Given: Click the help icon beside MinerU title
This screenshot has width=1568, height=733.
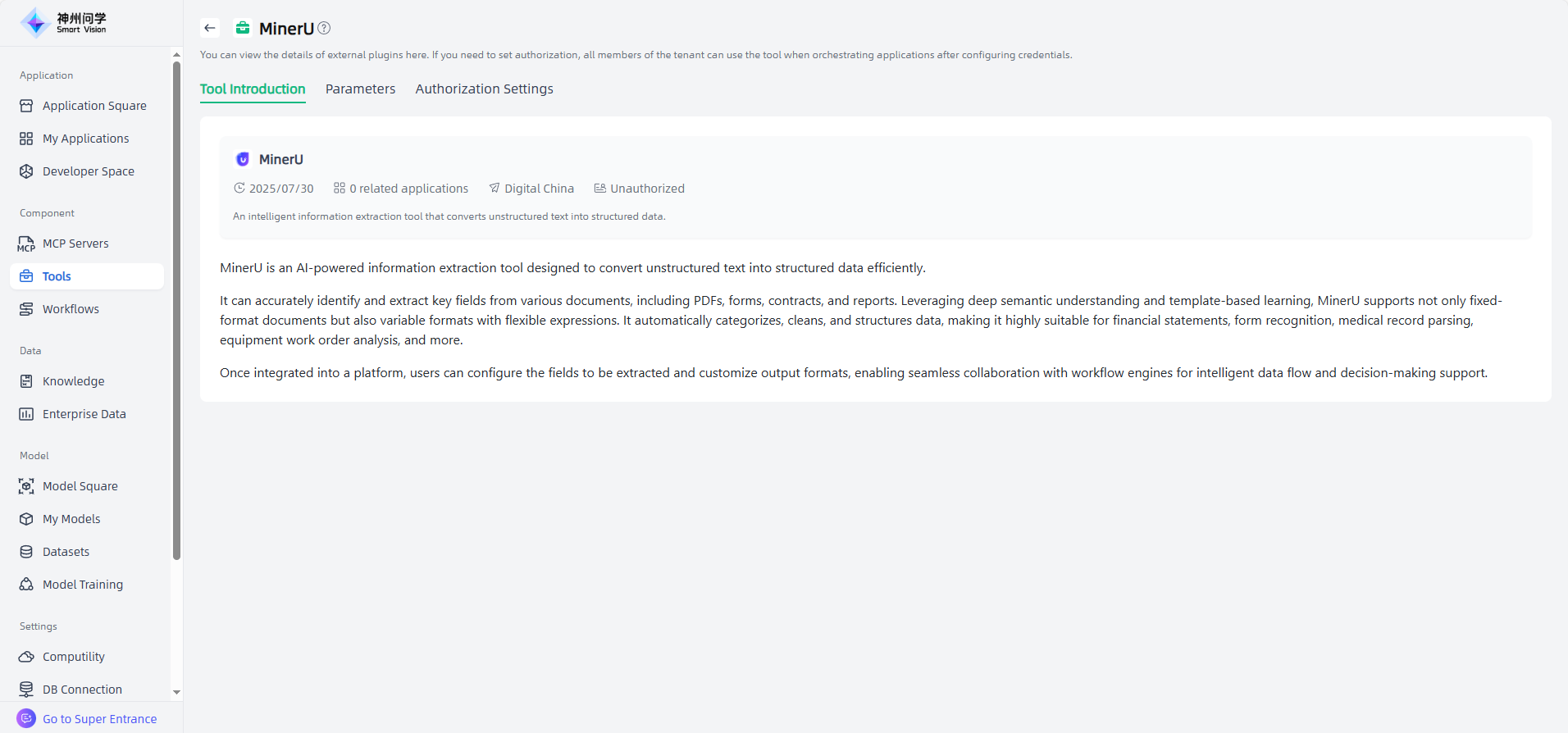Looking at the screenshot, I should coord(324,28).
